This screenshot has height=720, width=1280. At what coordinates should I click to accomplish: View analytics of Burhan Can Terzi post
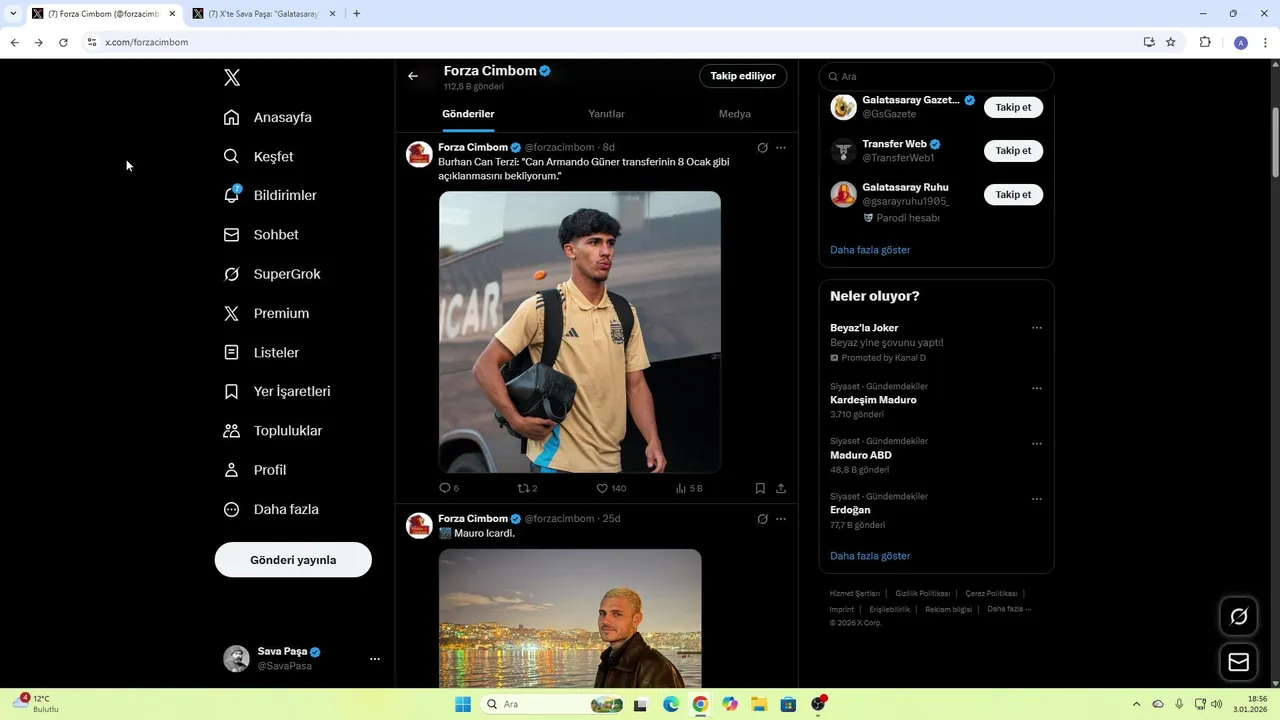coord(681,488)
